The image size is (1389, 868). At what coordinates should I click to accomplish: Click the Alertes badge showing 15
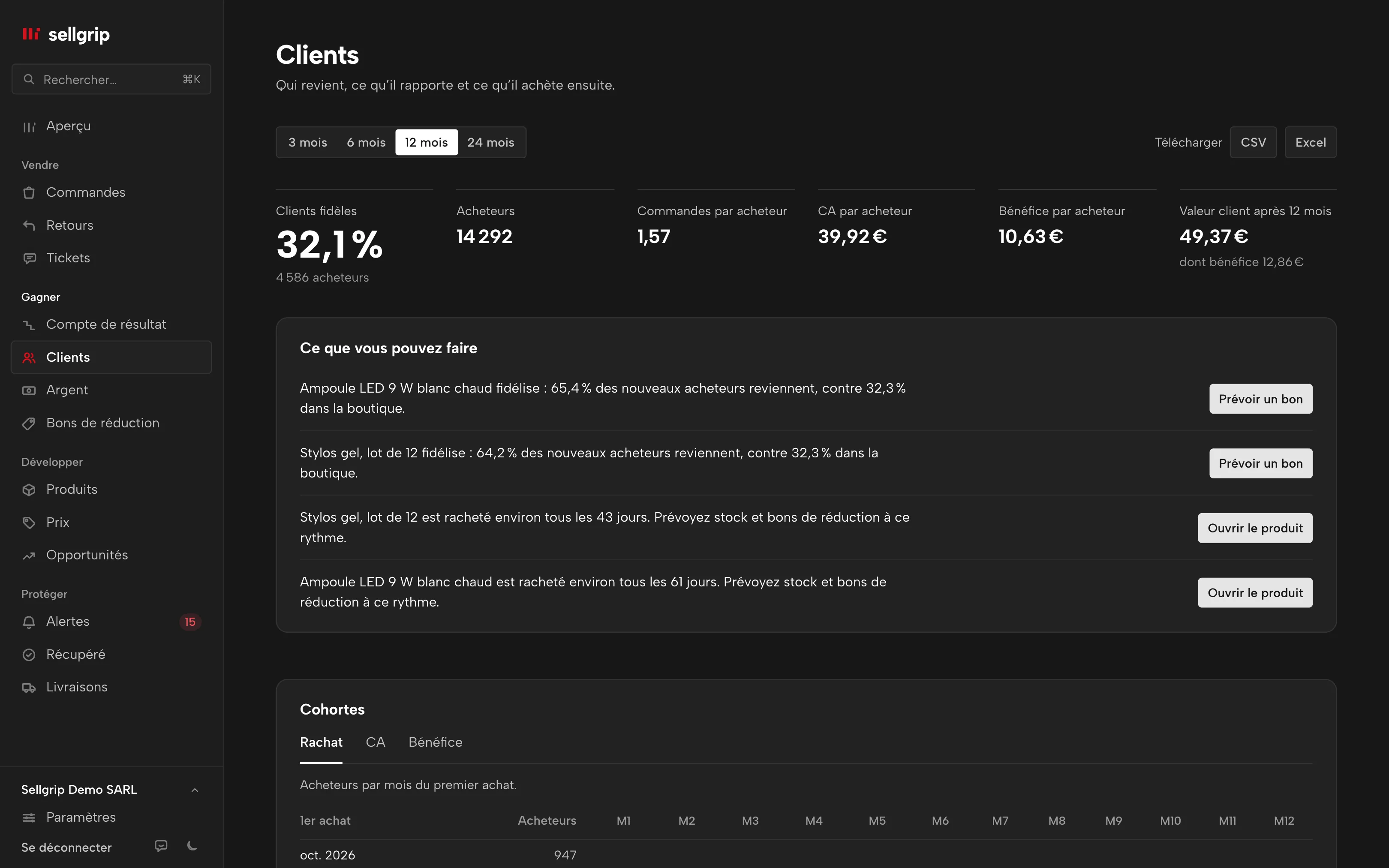190,622
